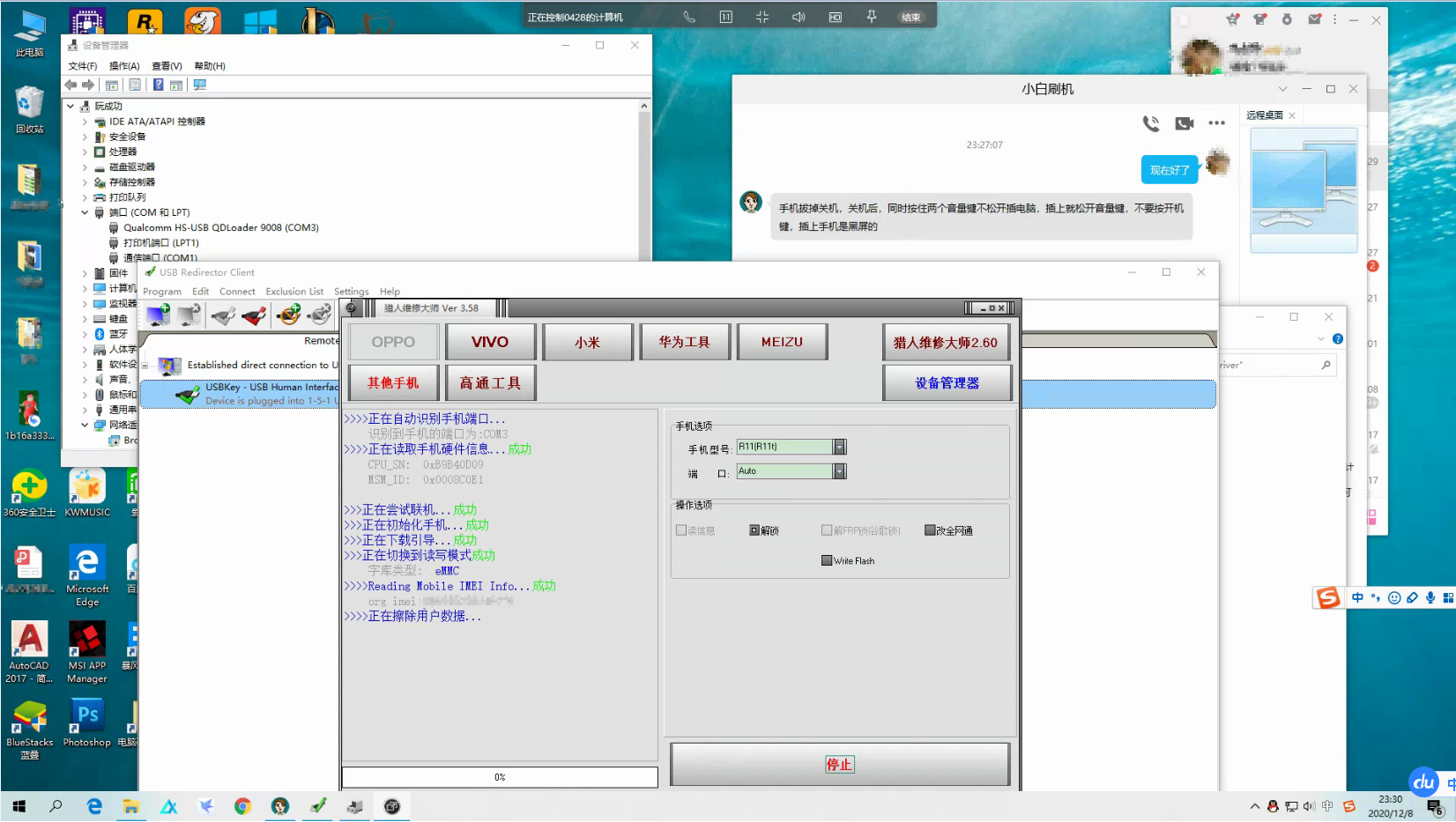This screenshot has height=822, width=1456.
Task: Click the red USB disconnect icon in USB Redirector toolbar
Action: click(255, 315)
